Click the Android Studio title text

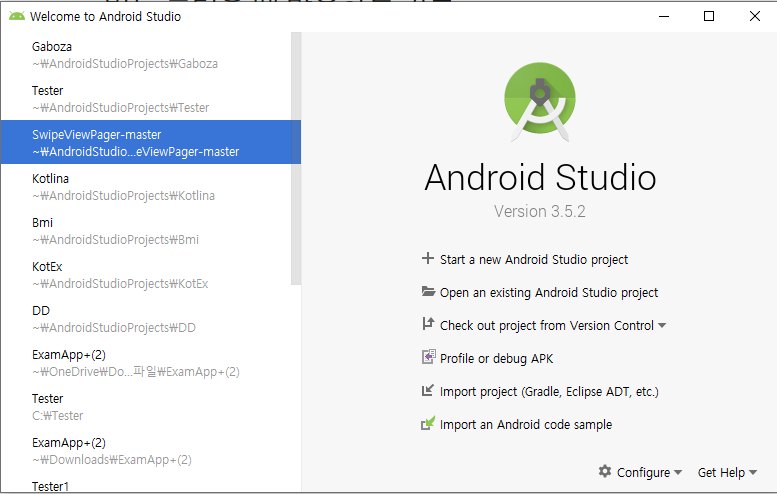pyautogui.click(x=540, y=177)
